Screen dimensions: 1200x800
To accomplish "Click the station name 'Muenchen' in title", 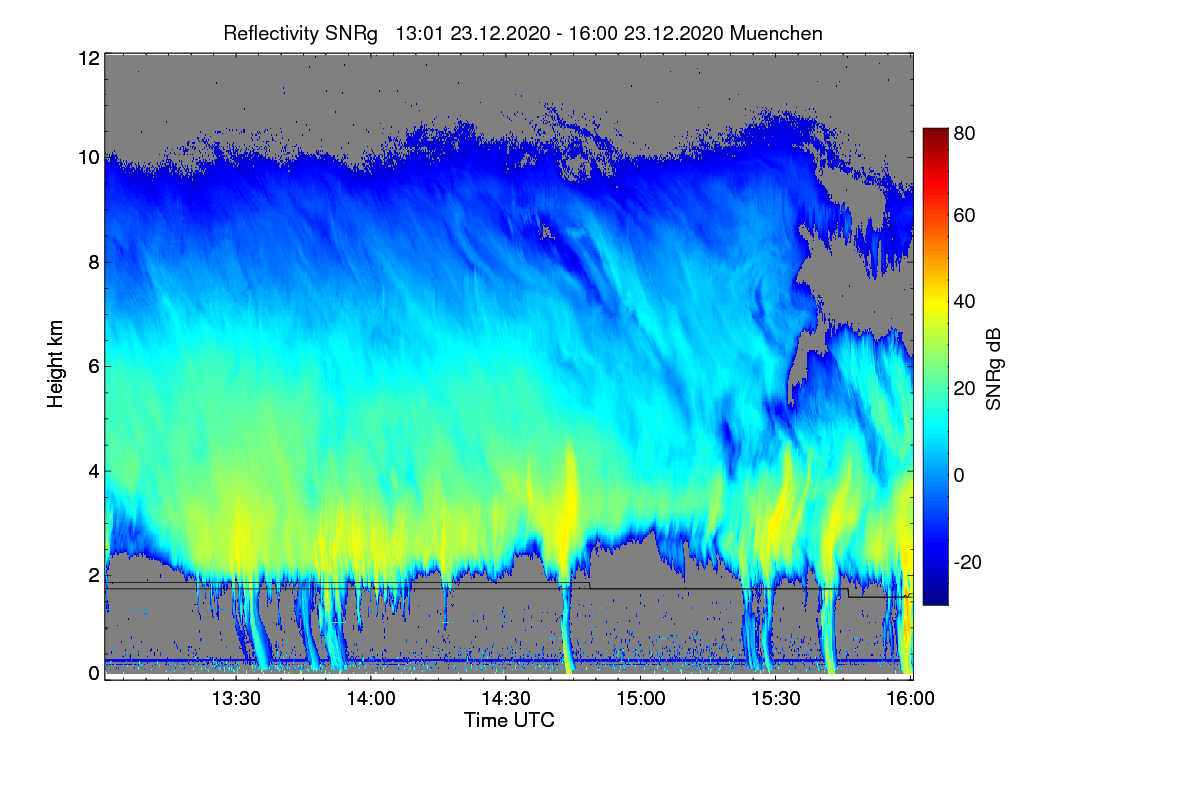I will tap(777, 33).
